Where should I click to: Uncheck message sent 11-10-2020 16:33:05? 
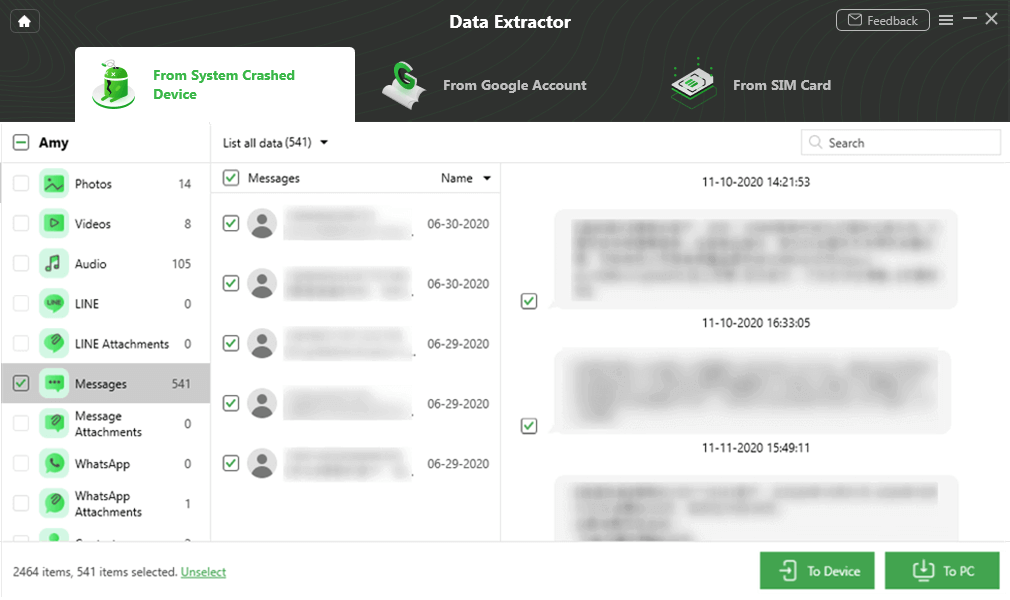click(529, 426)
